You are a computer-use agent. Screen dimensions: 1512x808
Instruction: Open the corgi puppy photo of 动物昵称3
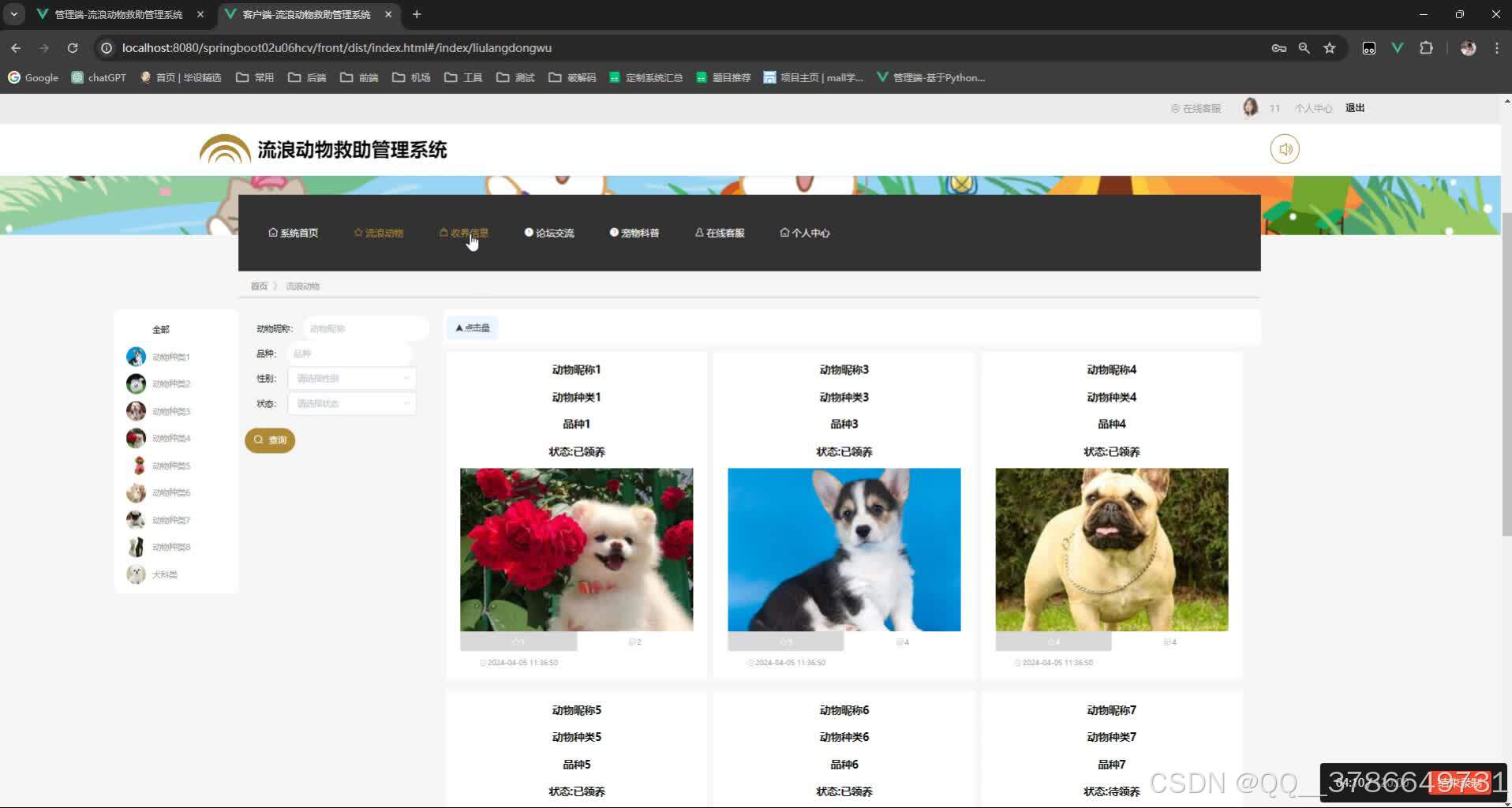844,549
